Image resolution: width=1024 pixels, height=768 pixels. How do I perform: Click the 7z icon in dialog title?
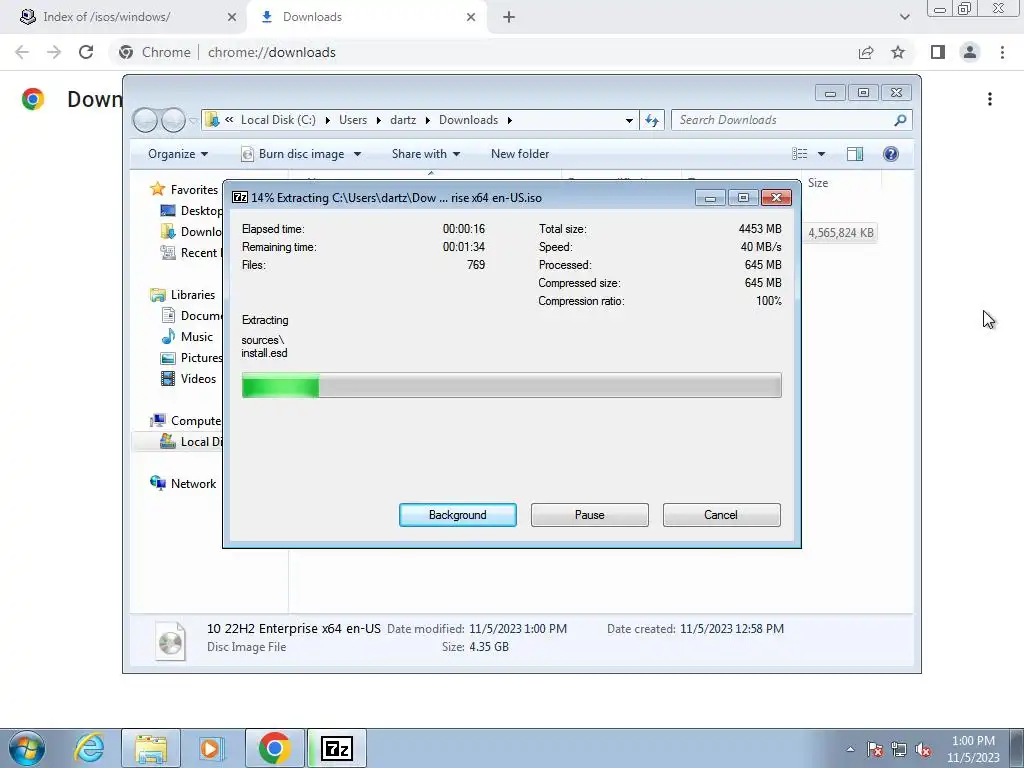(240, 197)
